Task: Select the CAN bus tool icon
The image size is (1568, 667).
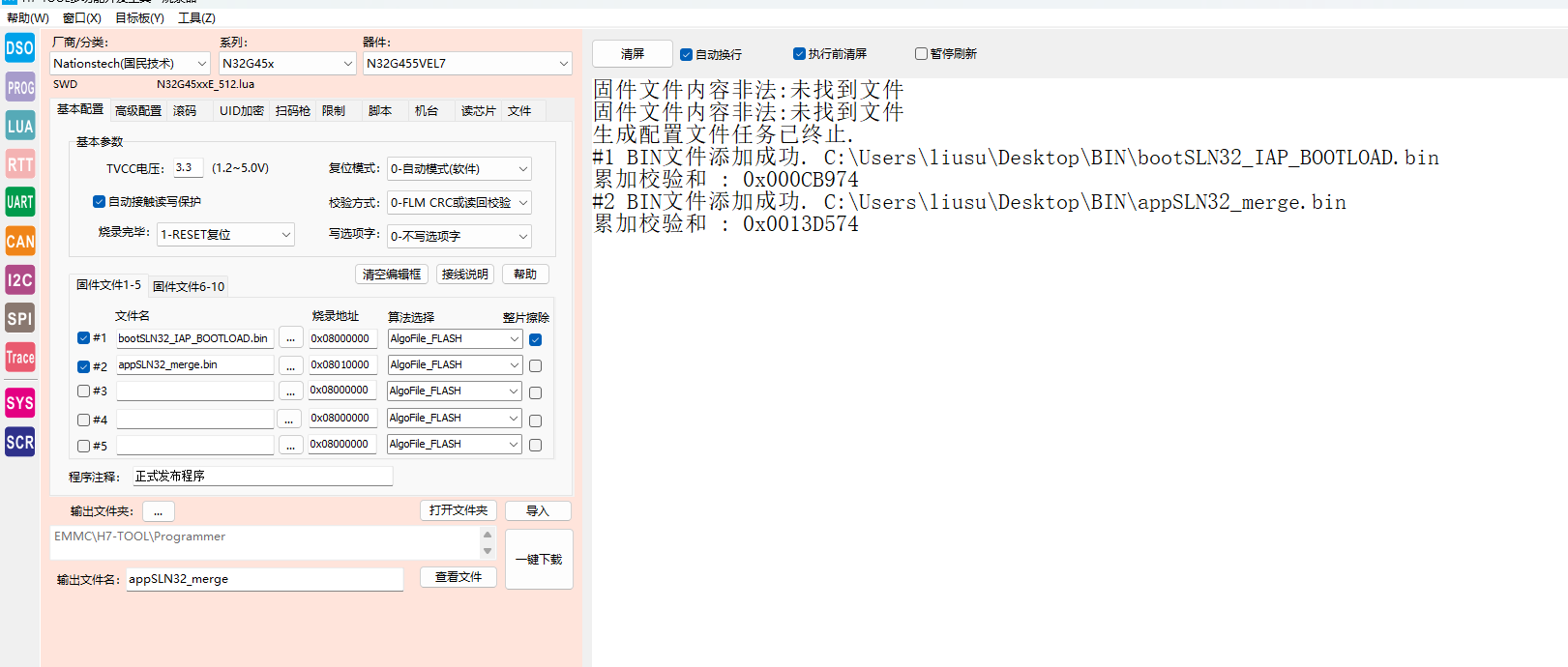Action: pyautogui.click(x=19, y=241)
